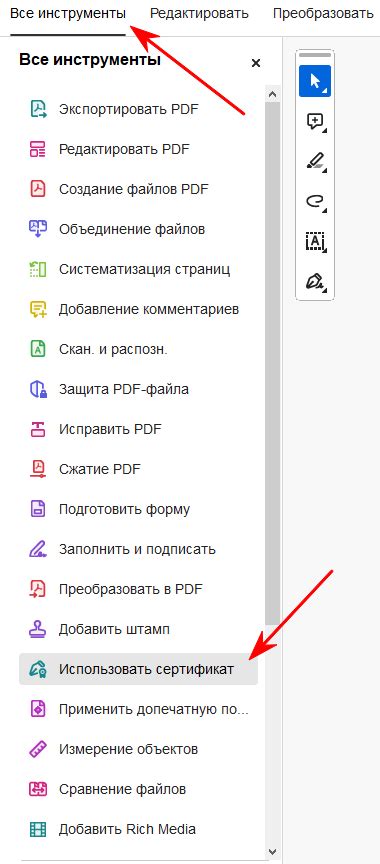Open Измерение объектов label
The height and width of the screenshot is (864, 380).
(128, 749)
